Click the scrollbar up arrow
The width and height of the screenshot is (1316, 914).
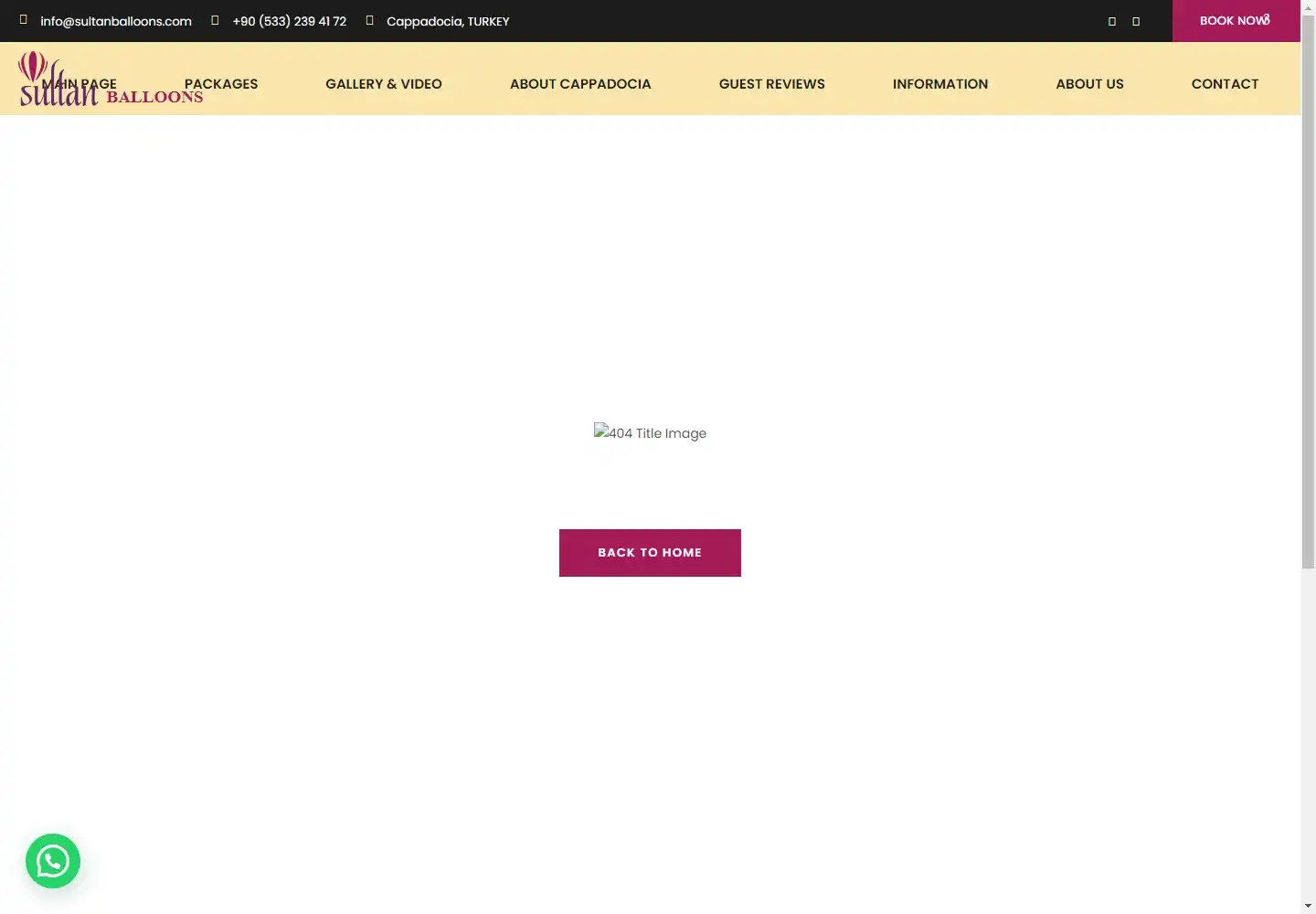[1309, 6]
